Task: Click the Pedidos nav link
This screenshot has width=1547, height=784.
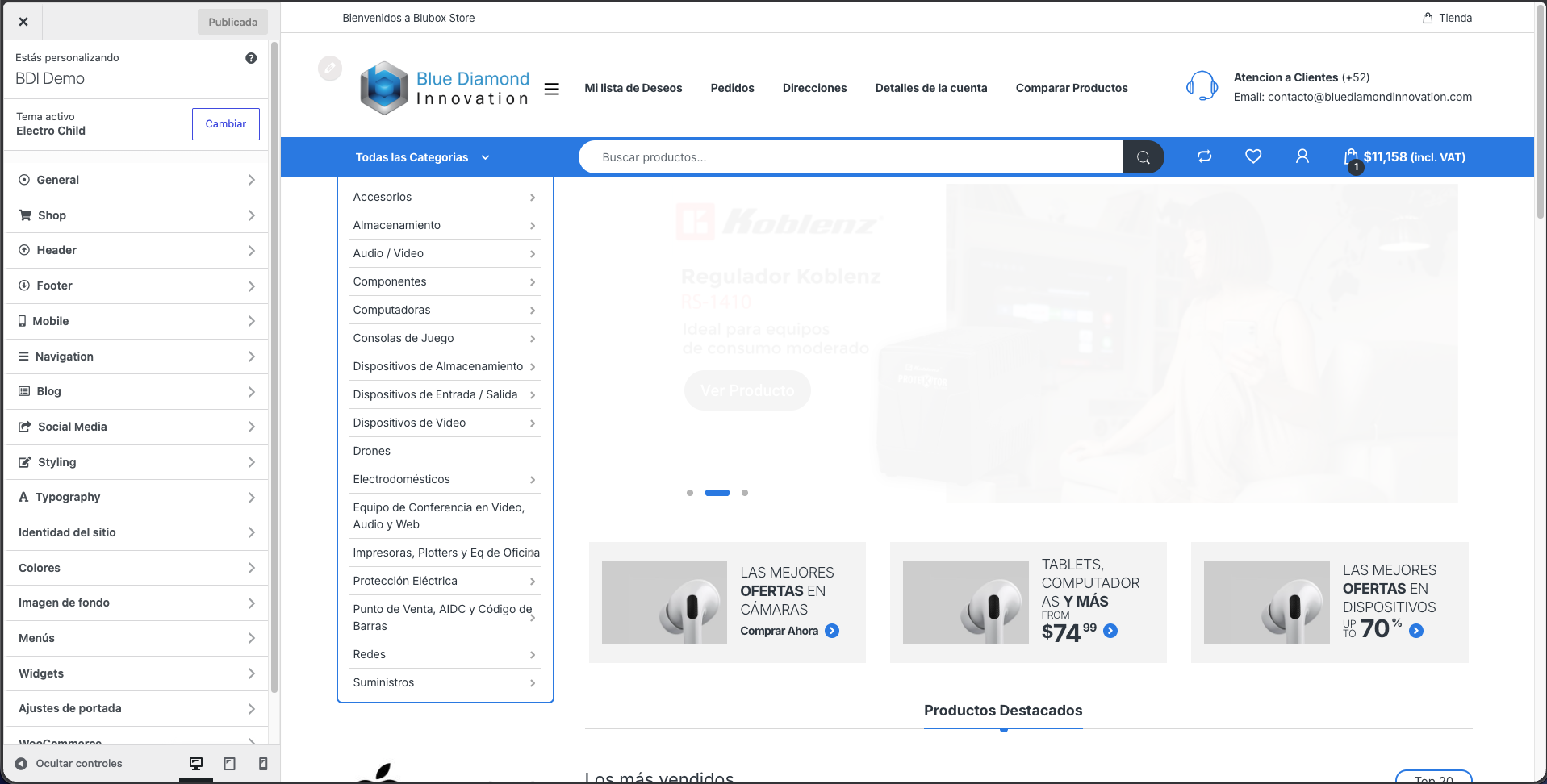Action: [732, 88]
